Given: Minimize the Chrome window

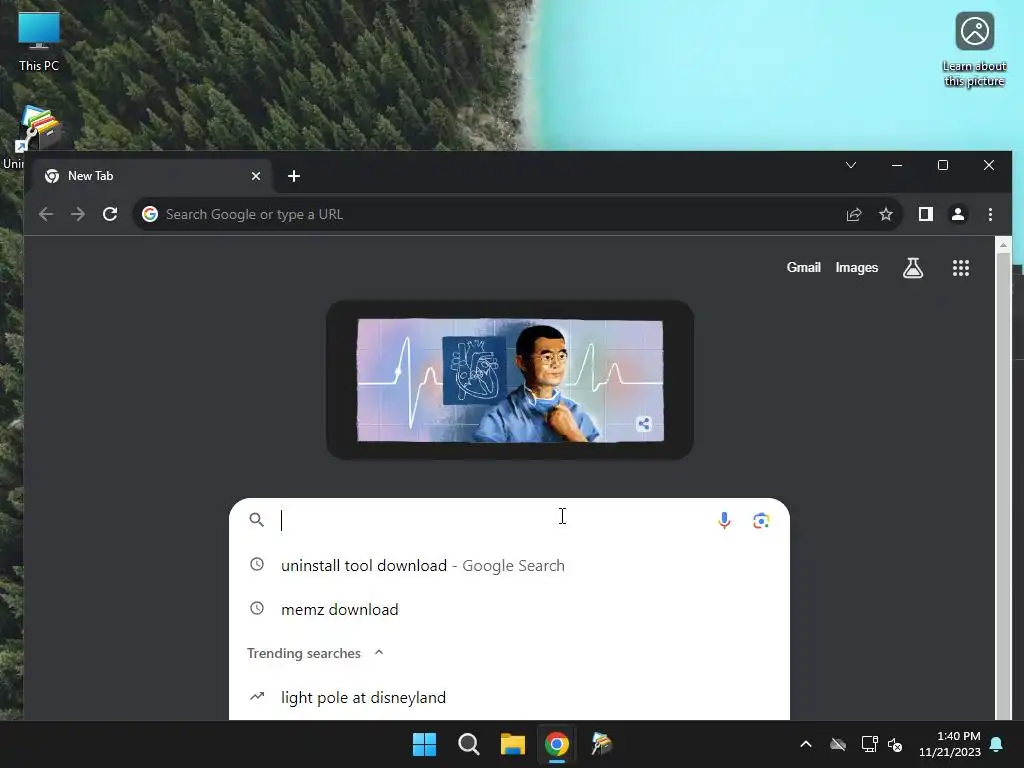Looking at the screenshot, I should (897, 165).
